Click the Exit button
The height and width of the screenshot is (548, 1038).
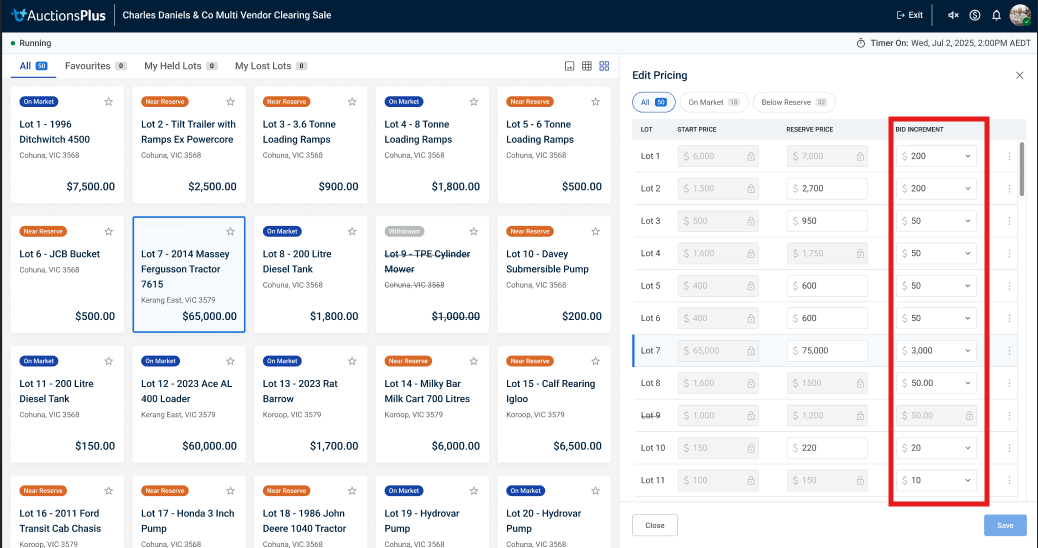pos(909,15)
